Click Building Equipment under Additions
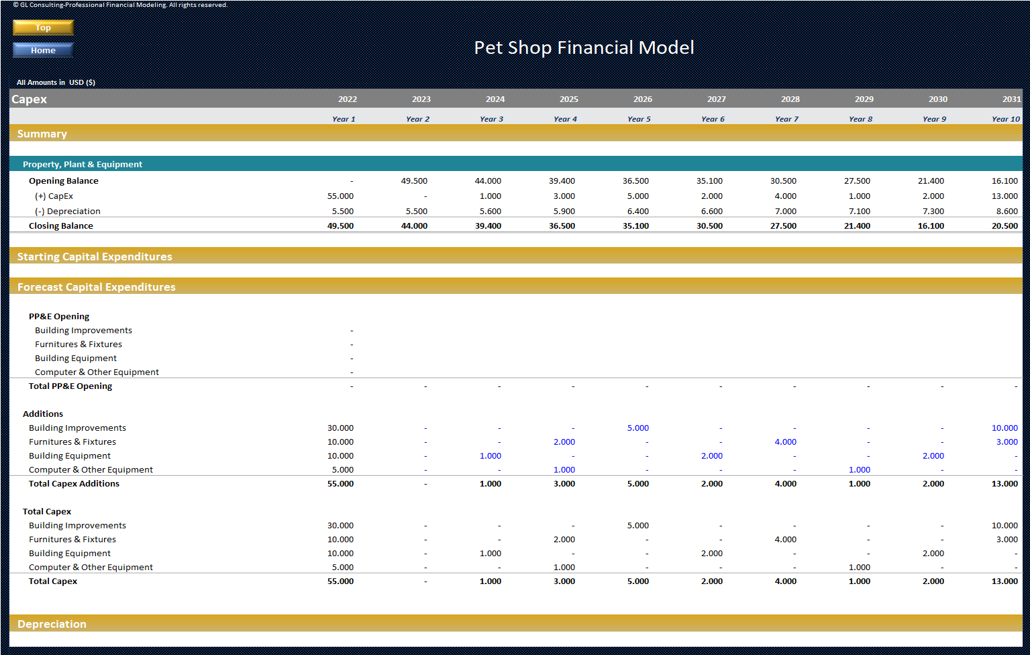The width and height of the screenshot is (1030, 655). [x=70, y=455]
